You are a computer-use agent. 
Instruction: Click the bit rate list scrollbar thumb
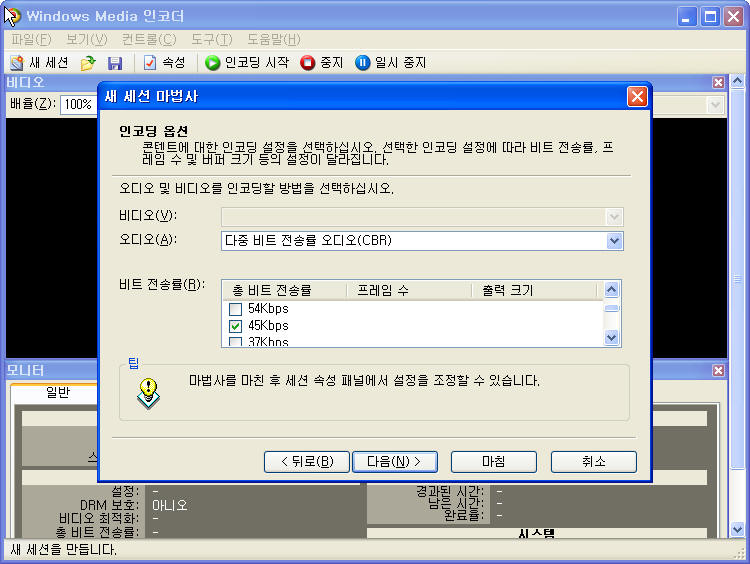(612, 308)
